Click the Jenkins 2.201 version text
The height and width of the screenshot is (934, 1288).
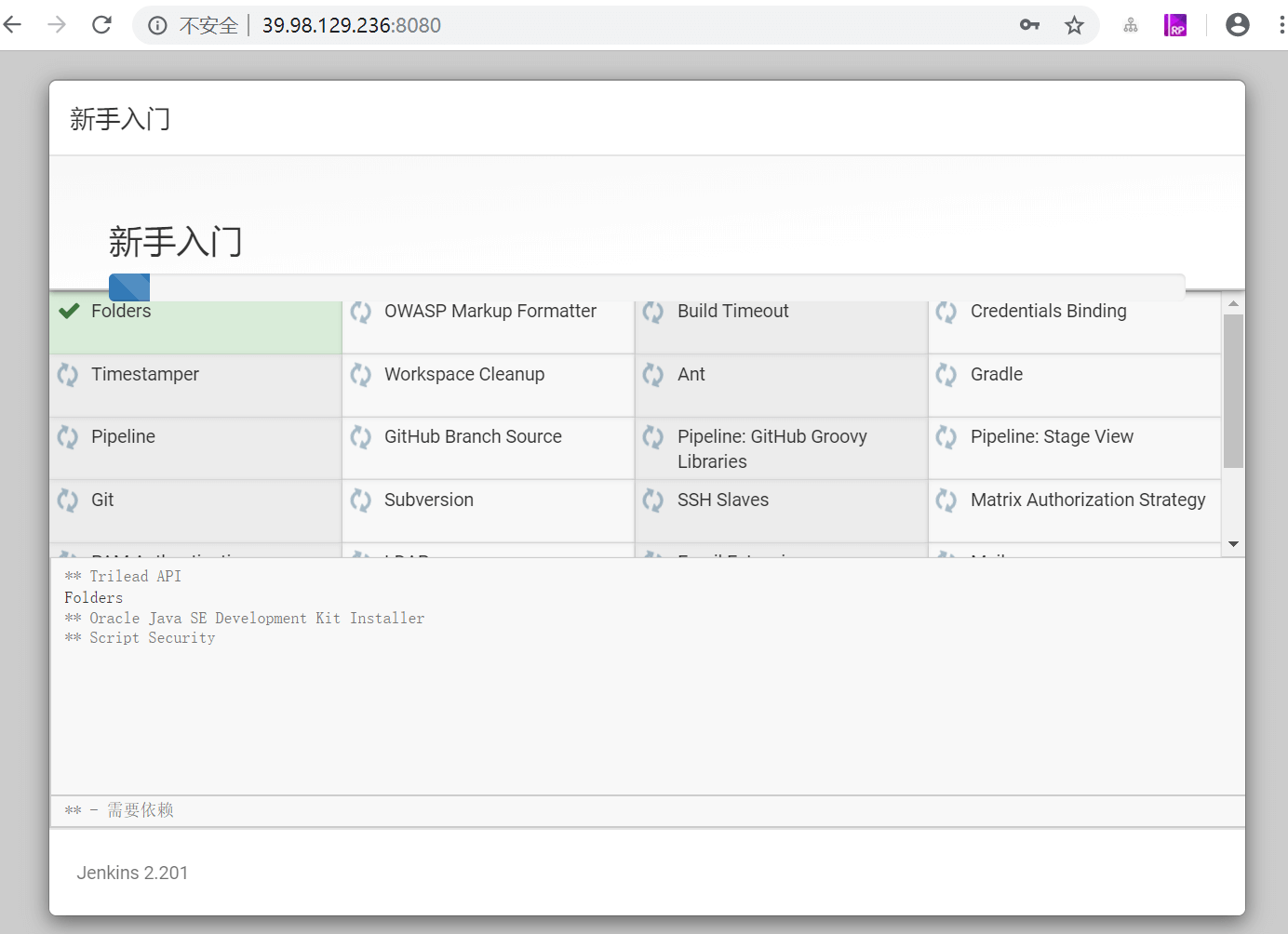pos(132,873)
